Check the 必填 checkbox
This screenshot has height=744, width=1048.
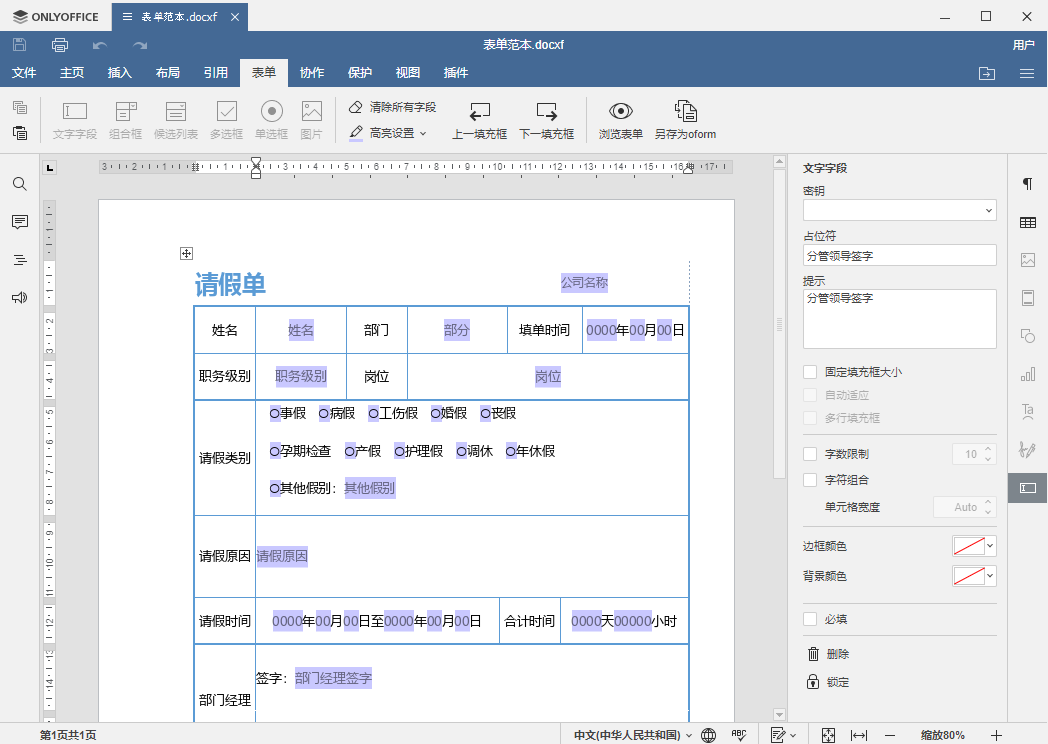click(x=810, y=619)
